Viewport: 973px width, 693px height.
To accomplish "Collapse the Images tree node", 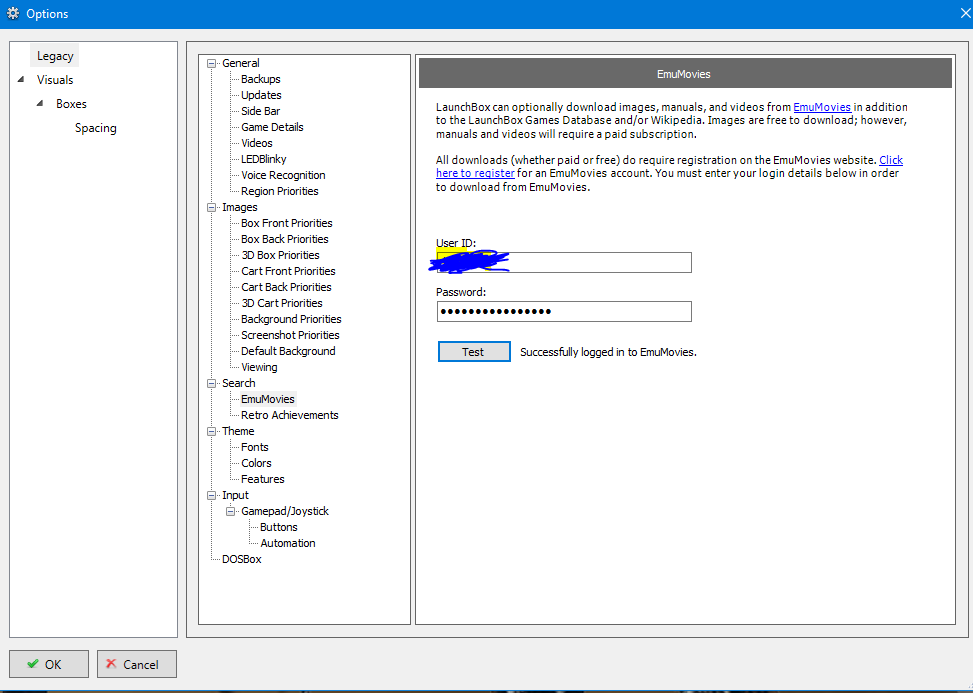I will (x=212, y=207).
